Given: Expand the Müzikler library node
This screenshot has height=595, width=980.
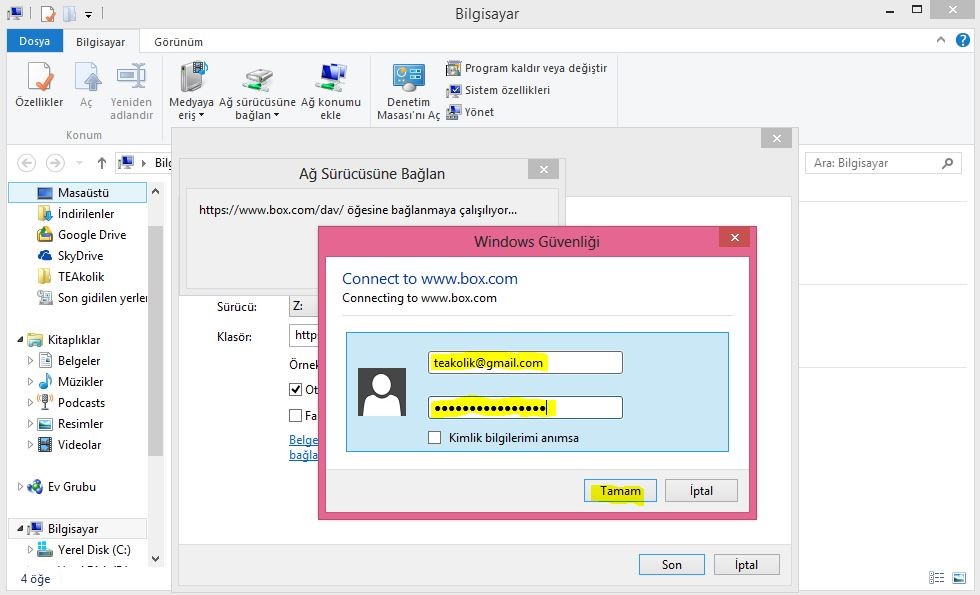Looking at the screenshot, I should tap(30, 381).
